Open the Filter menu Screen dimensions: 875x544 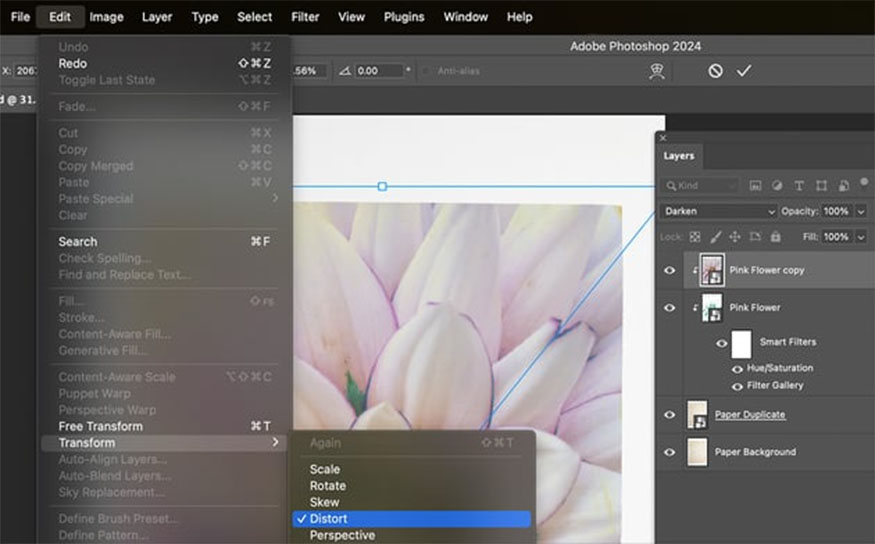tap(305, 17)
